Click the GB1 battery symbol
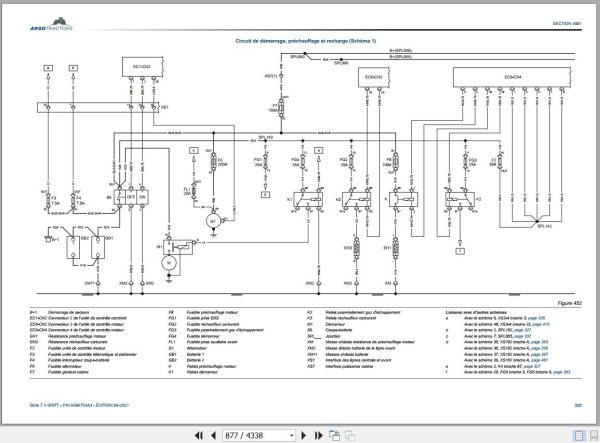The height and width of the screenshot is (443, 600). 98,248
